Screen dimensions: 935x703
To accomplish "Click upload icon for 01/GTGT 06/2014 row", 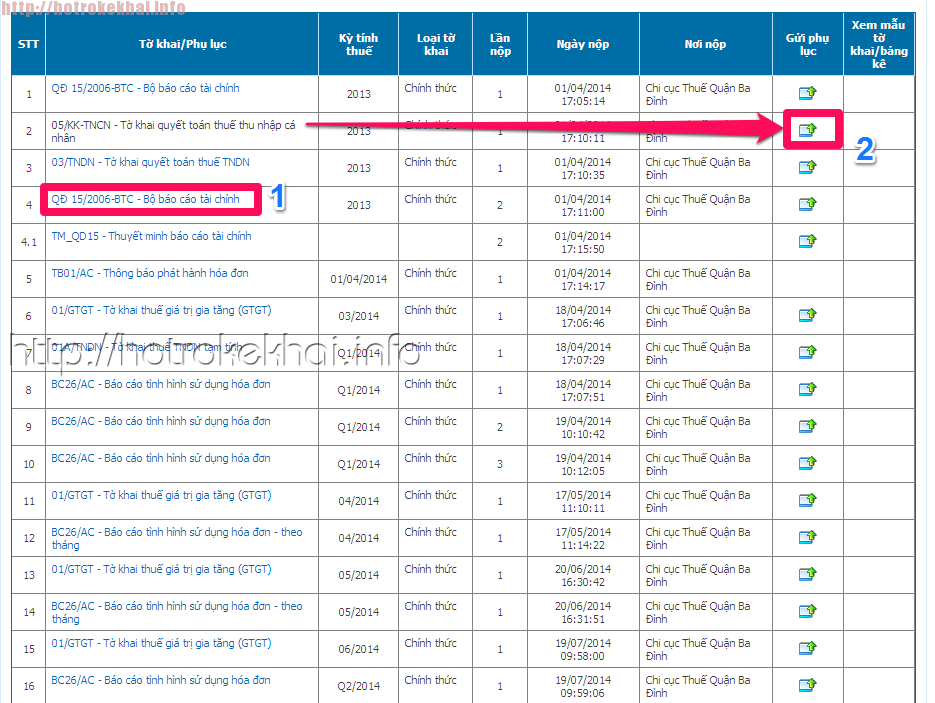I will [x=807, y=648].
